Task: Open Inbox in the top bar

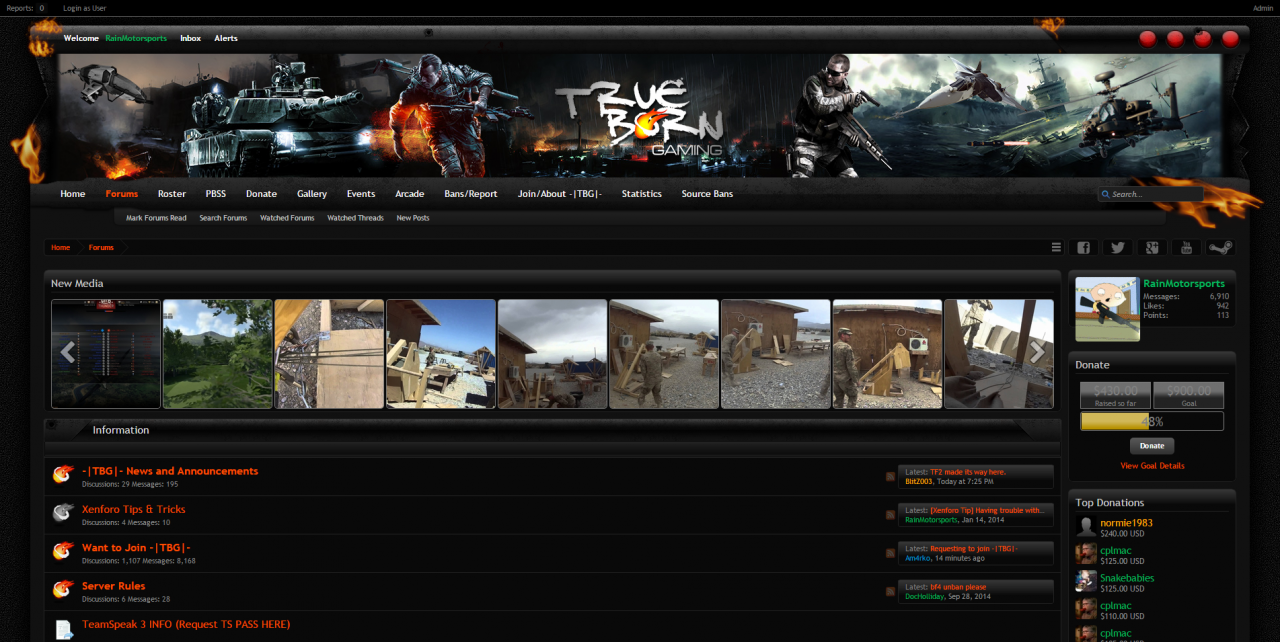Action: [x=190, y=38]
